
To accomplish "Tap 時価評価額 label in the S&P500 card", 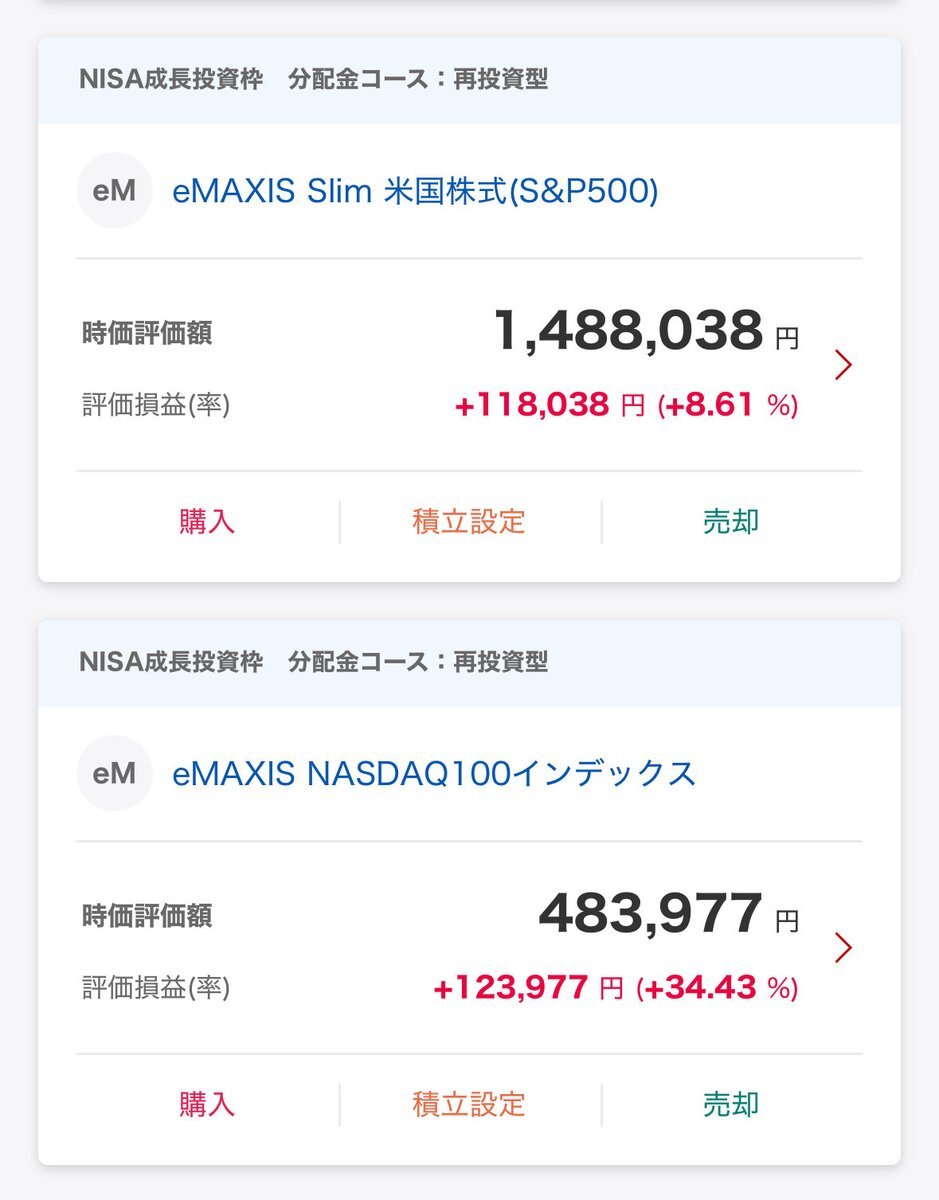I will pos(147,333).
